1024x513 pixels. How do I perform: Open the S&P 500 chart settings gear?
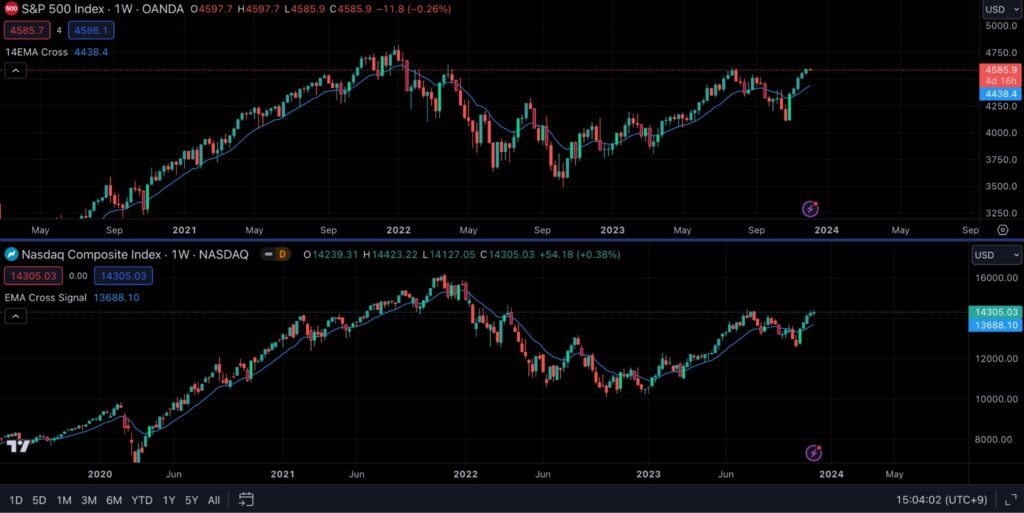1002,230
